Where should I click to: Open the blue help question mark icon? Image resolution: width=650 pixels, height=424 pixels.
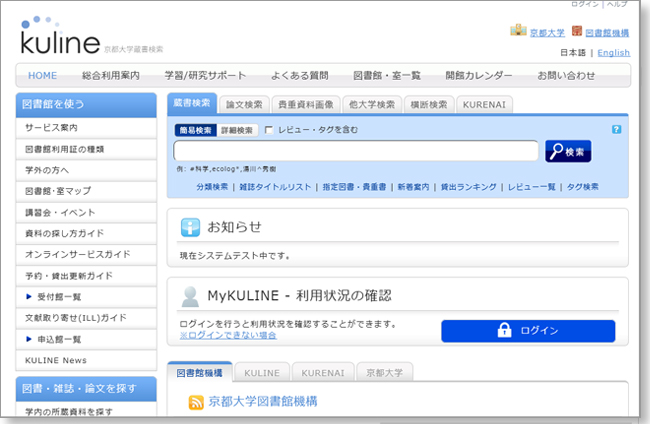(x=616, y=129)
